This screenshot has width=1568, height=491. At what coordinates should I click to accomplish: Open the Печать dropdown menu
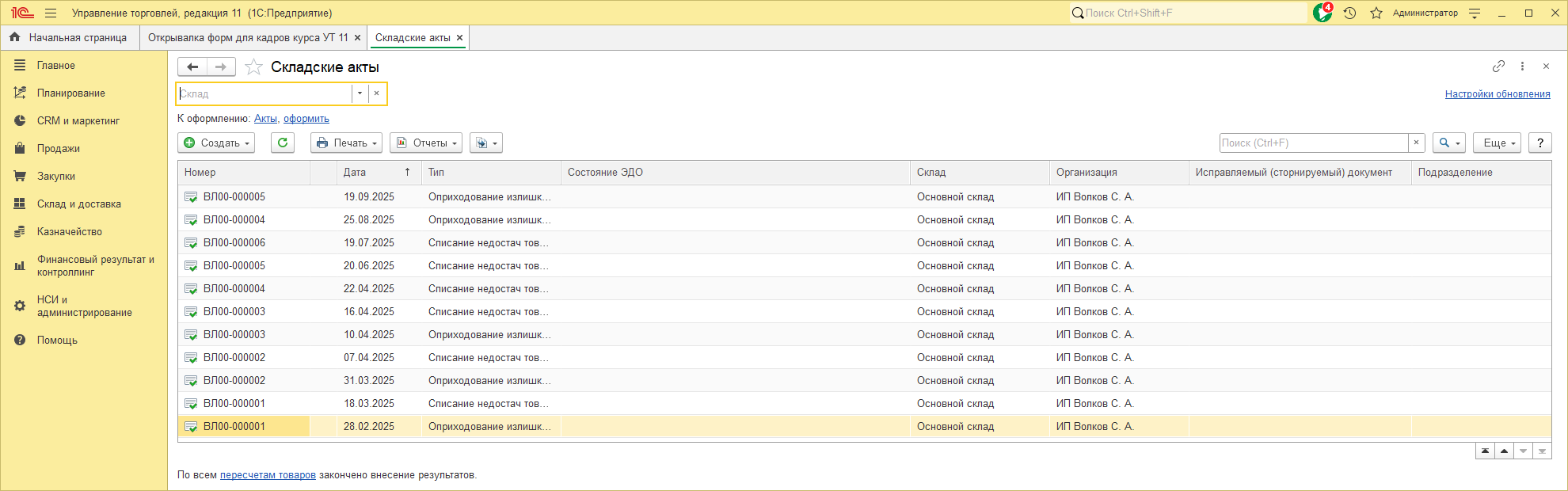tap(346, 143)
